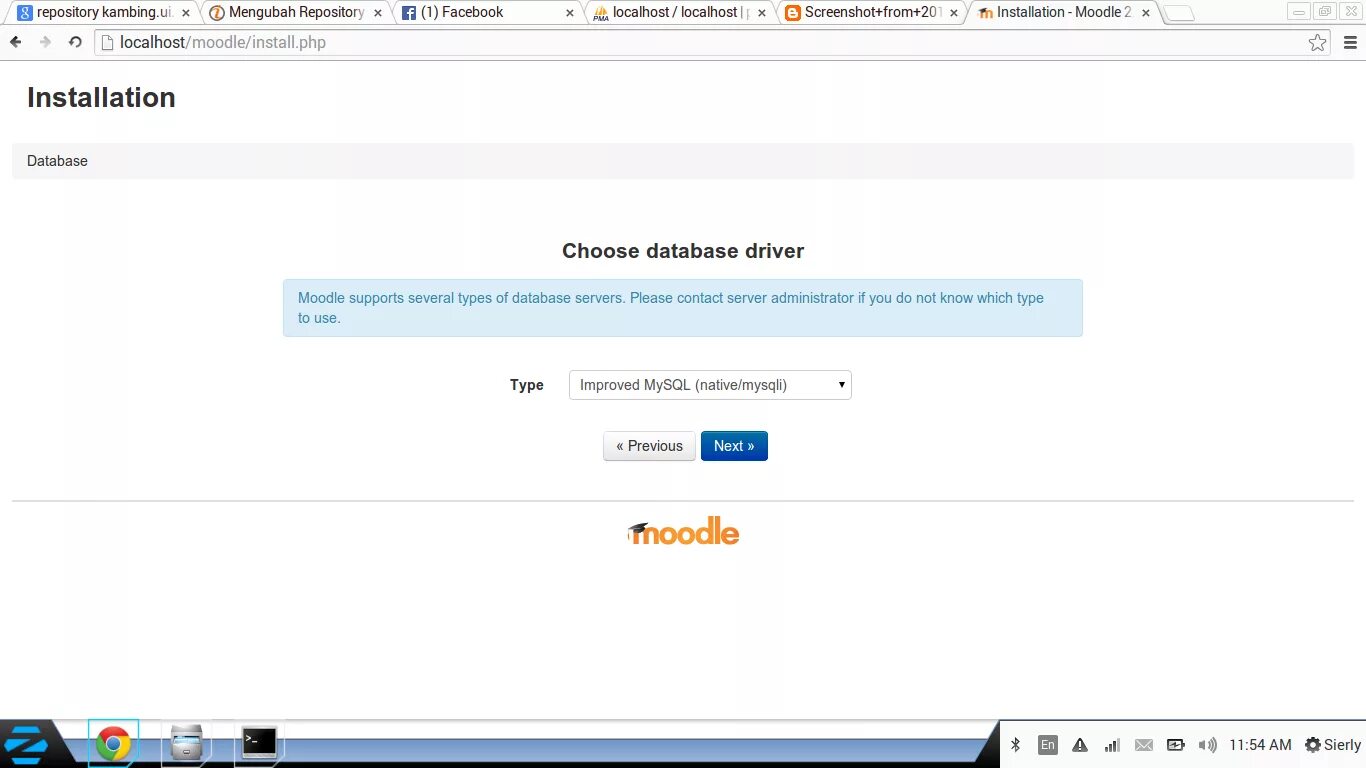The height and width of the screenshot is (768, 1366).
Task: Click the browser forward arrow
Action: (x=45, y=42)
